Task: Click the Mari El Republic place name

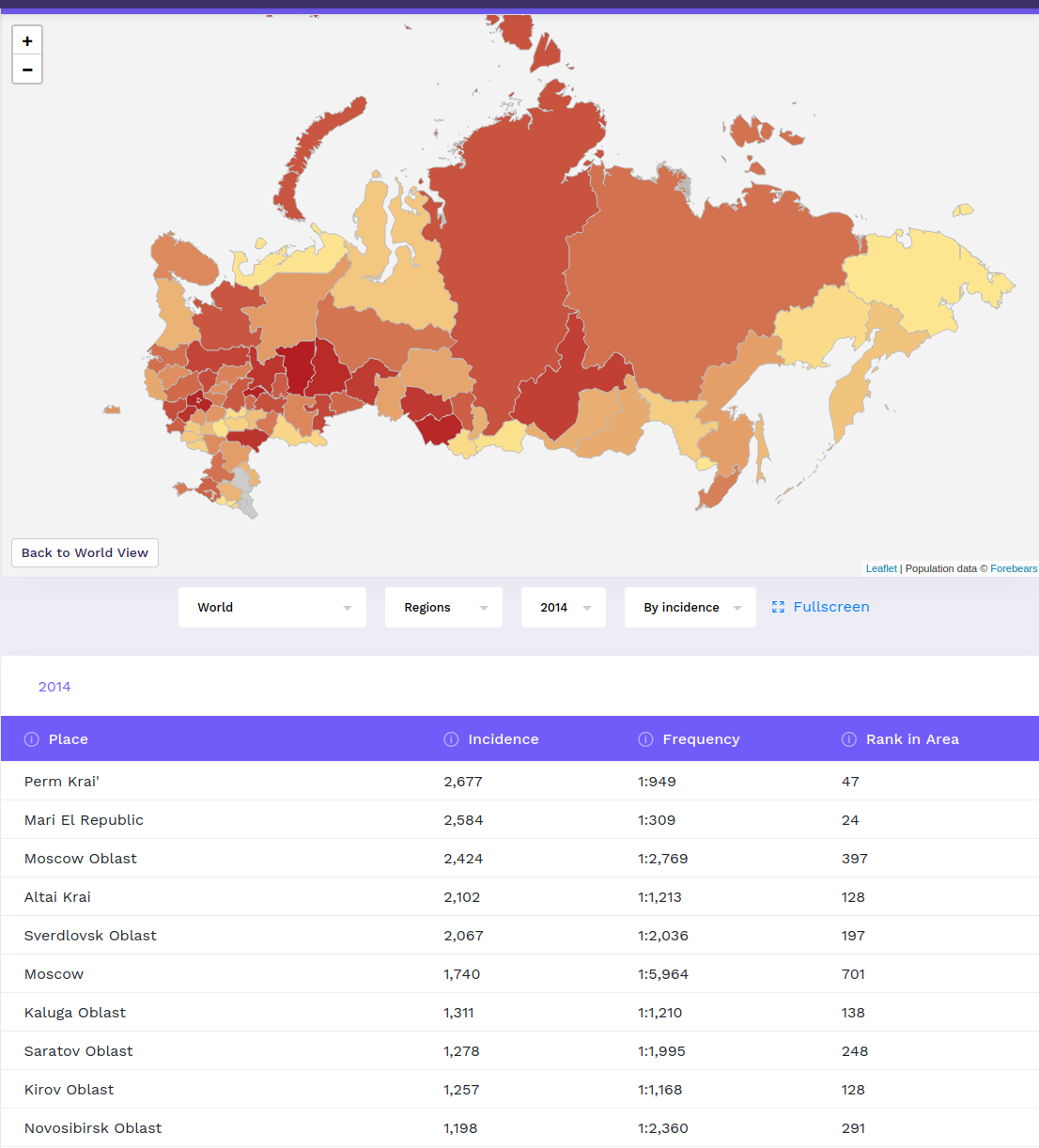Action: click(x=84, y=820)
